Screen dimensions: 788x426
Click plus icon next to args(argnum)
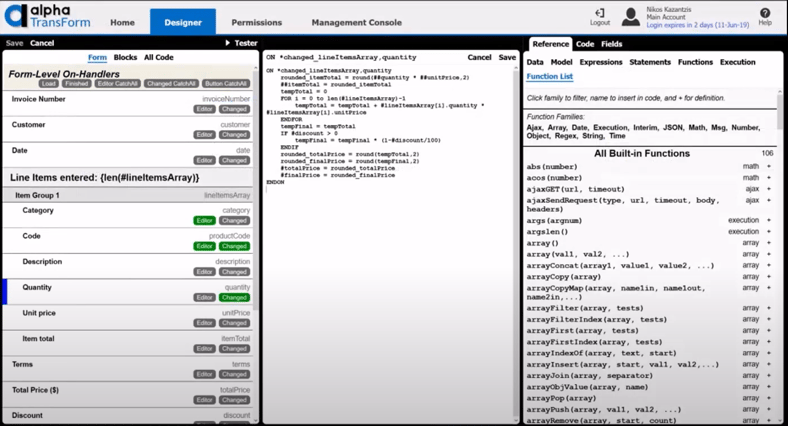click(x=768, y=220)
